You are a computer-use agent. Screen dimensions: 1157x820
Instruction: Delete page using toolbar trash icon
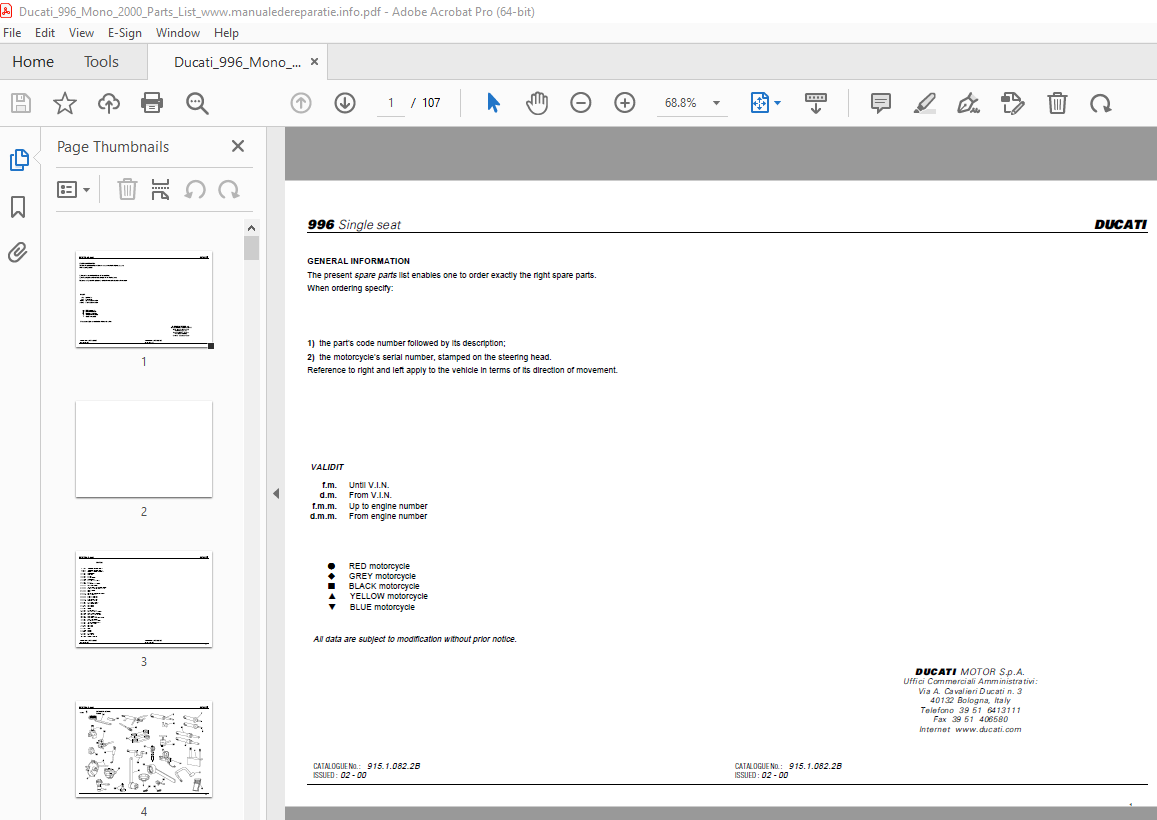click(x=1057, y=103)
